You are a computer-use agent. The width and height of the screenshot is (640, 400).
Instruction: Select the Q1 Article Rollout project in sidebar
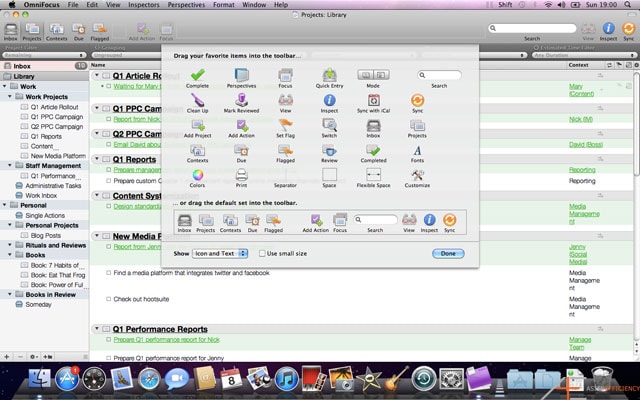tap(54, 107)
